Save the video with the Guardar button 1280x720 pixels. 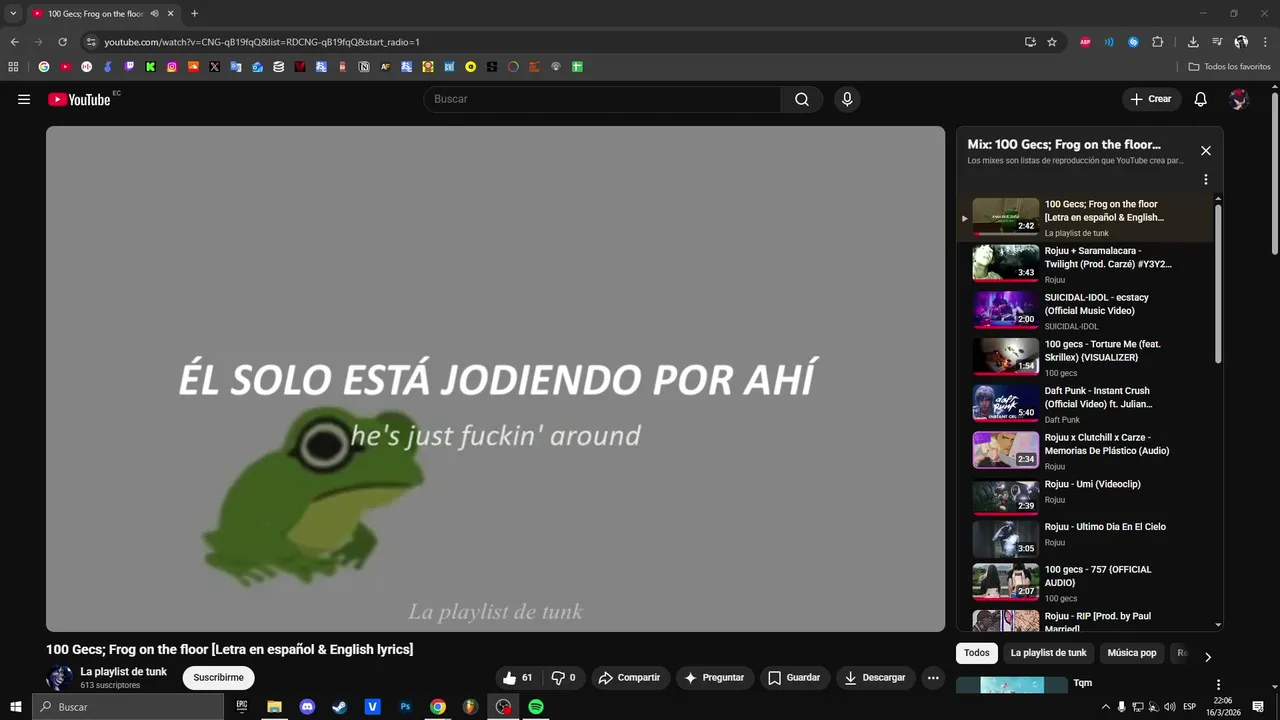tap(794, 677)
